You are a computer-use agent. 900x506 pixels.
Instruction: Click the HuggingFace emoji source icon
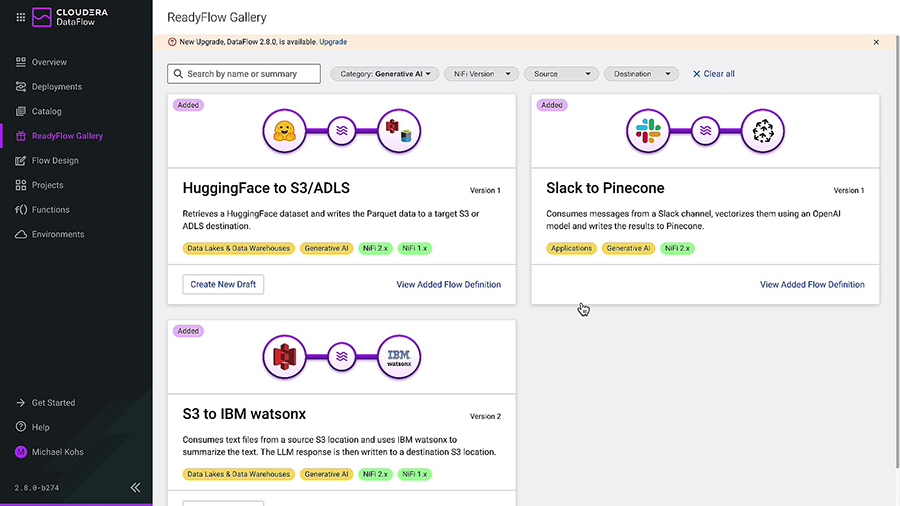[x=284, y=131]
